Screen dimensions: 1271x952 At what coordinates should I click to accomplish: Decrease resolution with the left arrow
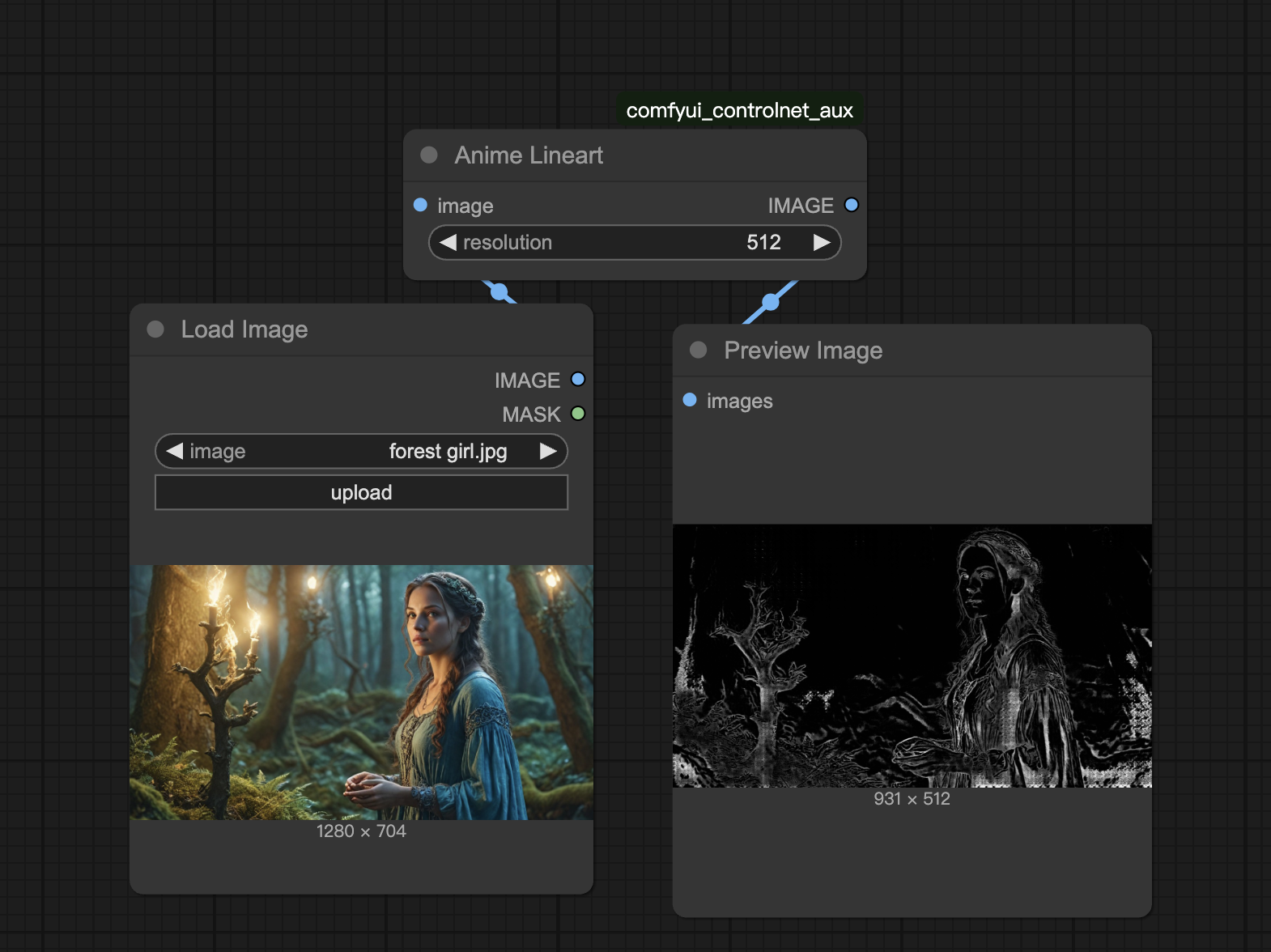[448, 243]
